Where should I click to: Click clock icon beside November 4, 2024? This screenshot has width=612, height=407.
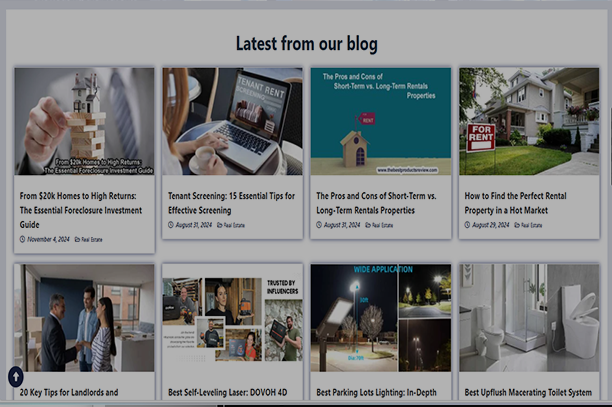point(22,239)
